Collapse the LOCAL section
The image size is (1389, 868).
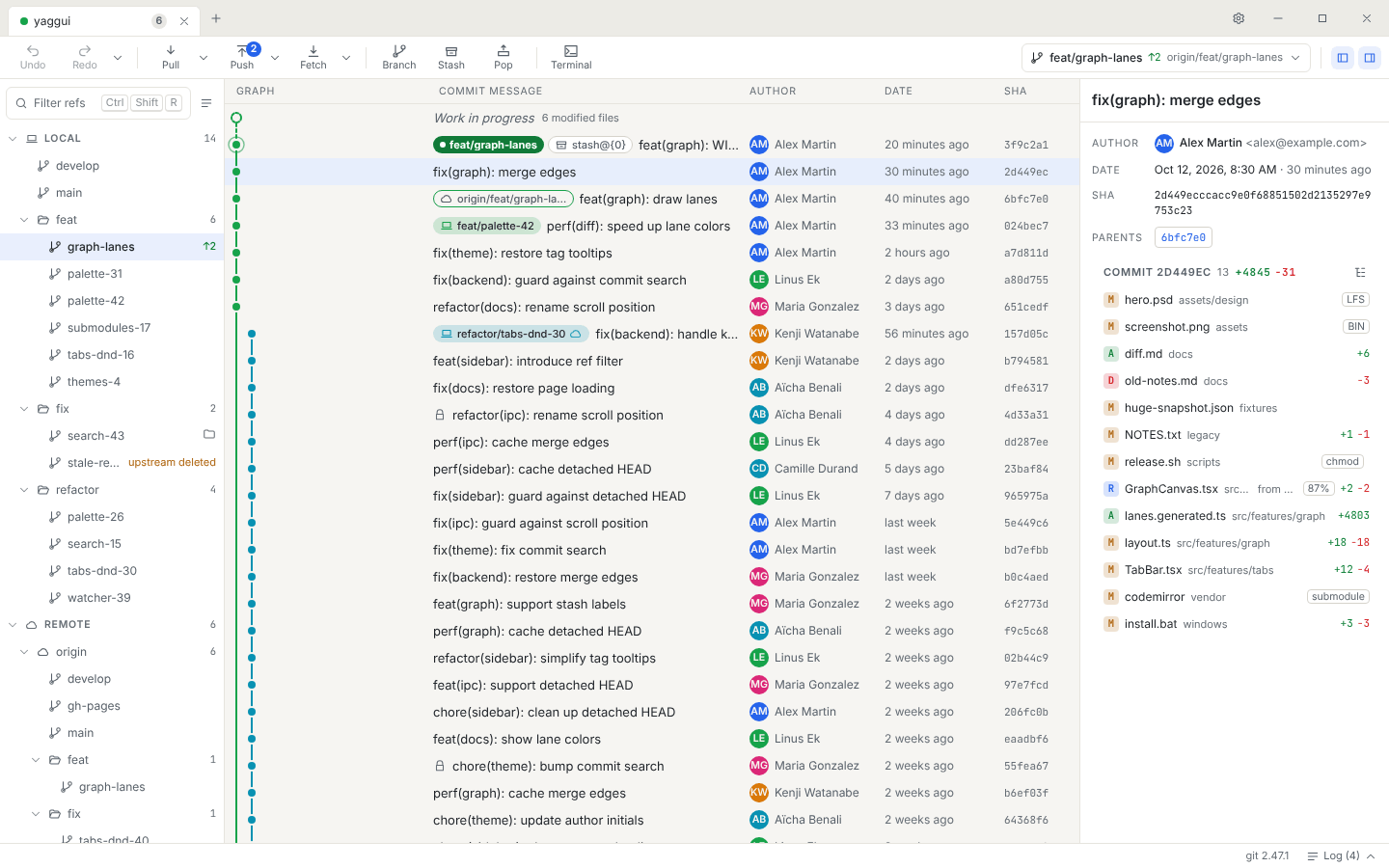[13, 139]
